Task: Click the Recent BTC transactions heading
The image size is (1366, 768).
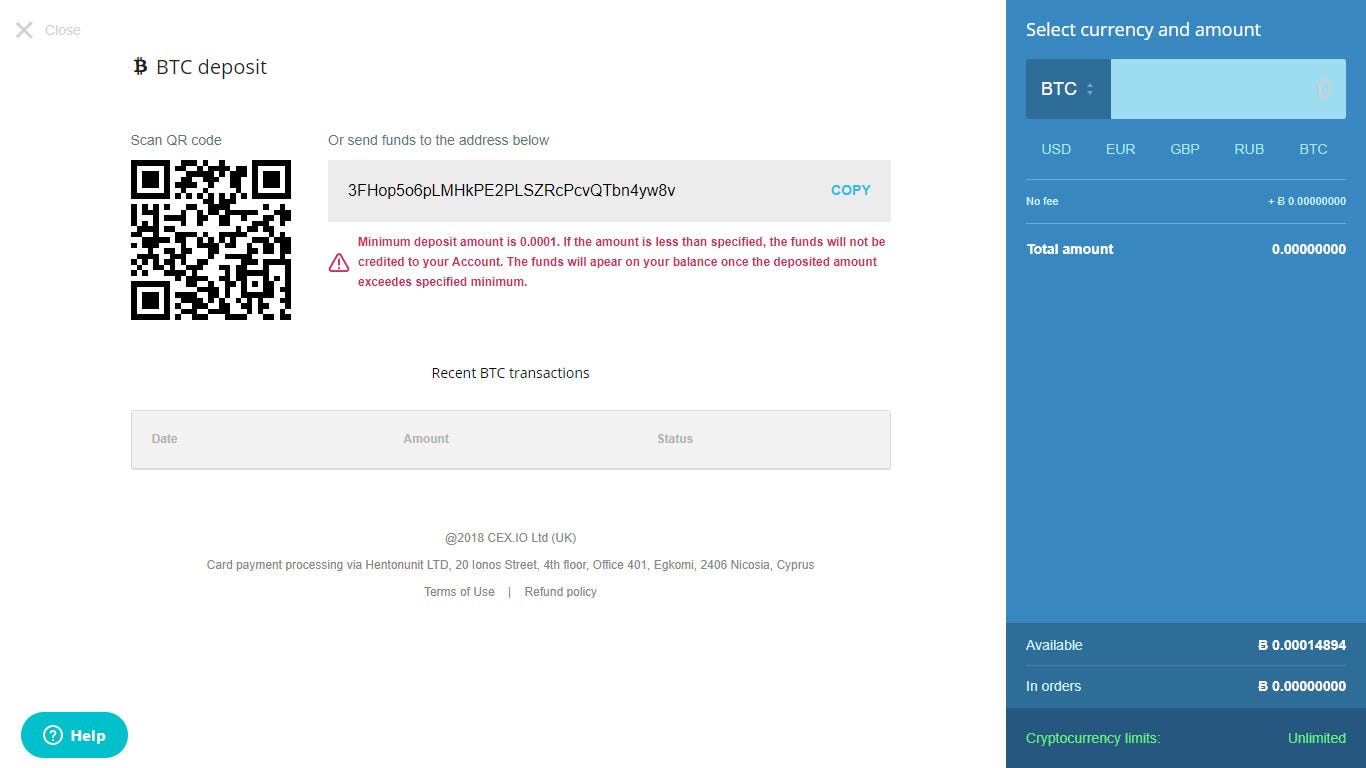Action: tap(510, 373)
